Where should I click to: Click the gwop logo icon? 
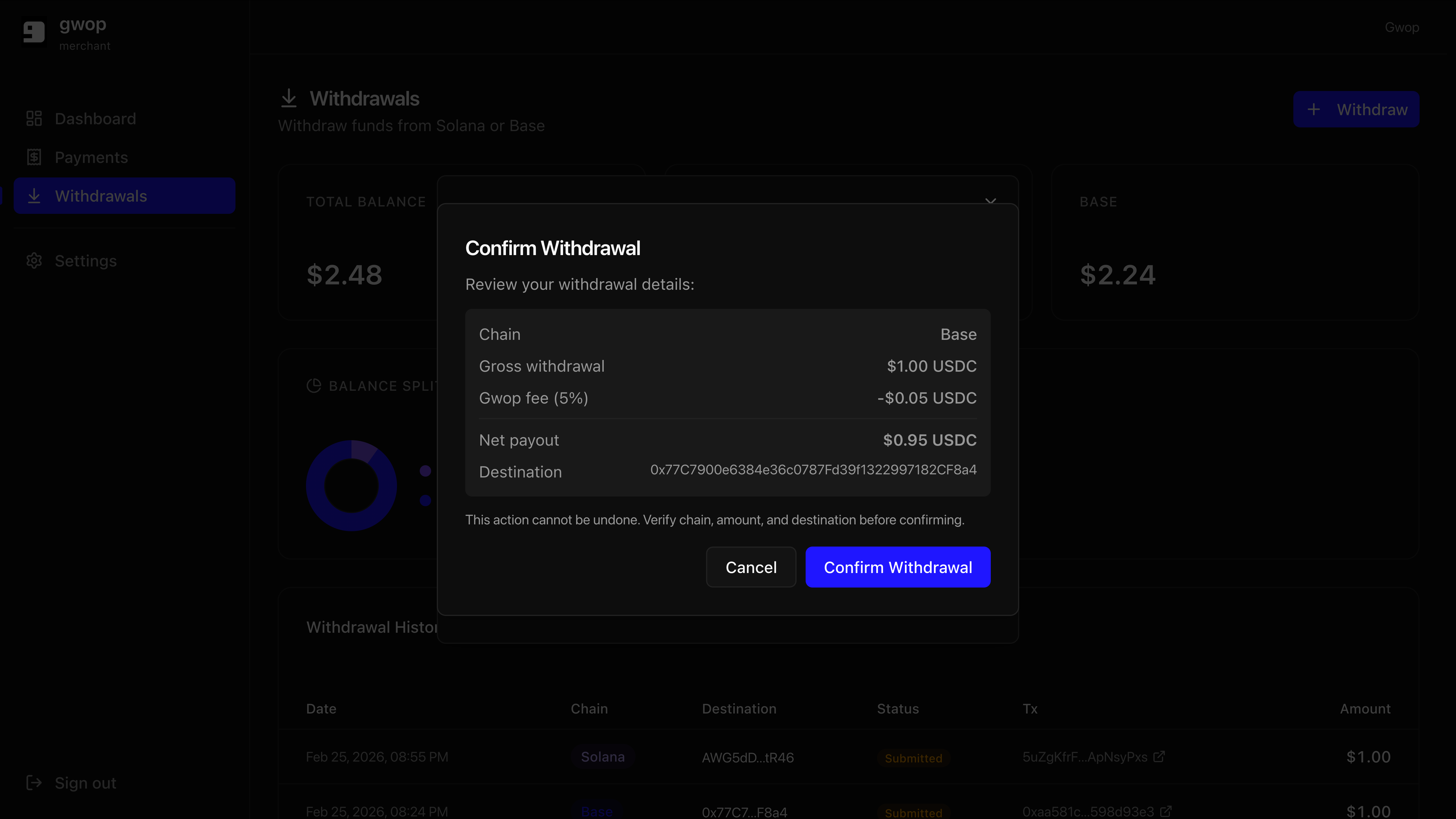point(34,32)
